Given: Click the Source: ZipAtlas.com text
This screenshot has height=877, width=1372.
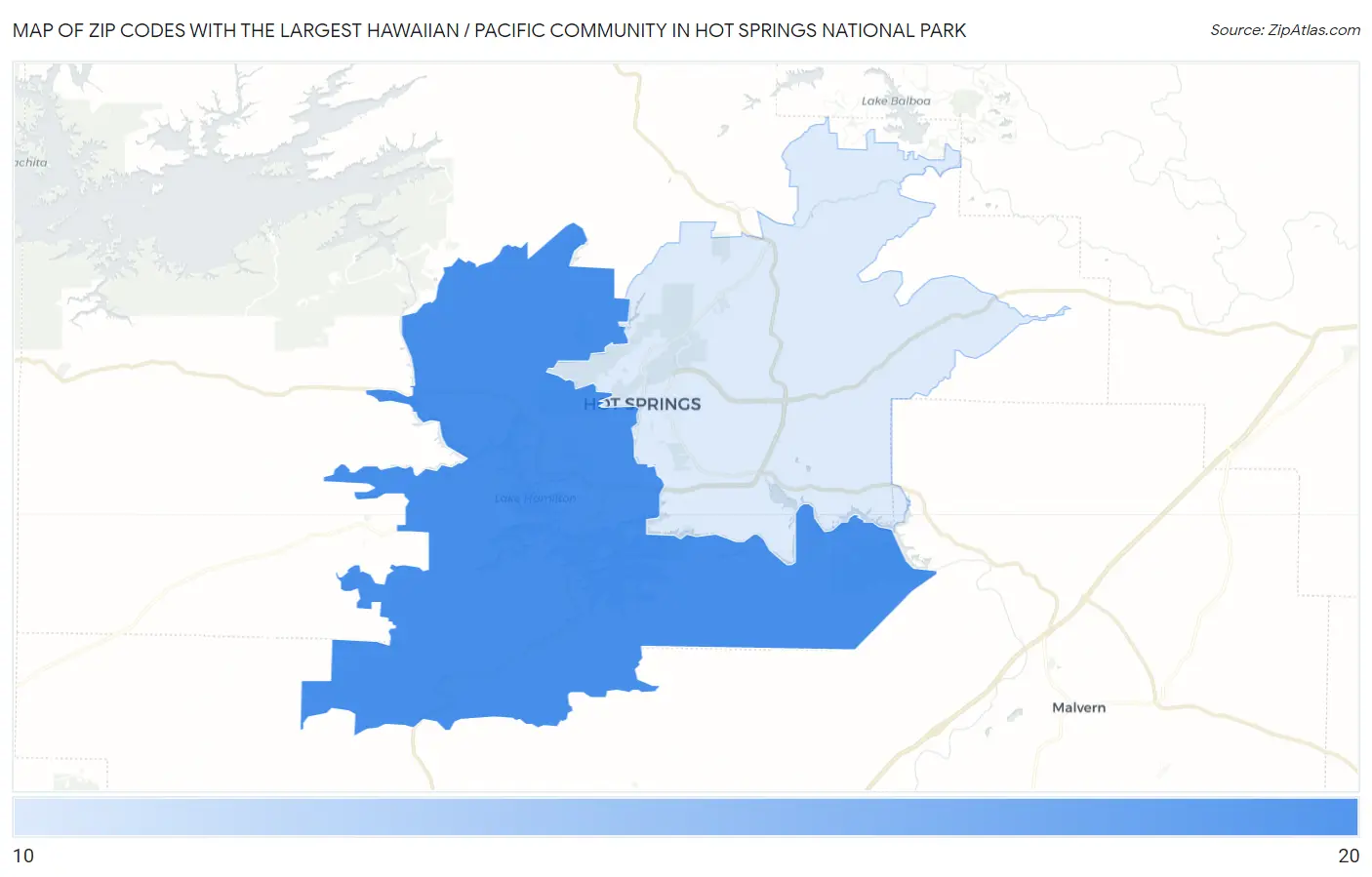Looking at the screenshot, I should [x=1285, y=30].
